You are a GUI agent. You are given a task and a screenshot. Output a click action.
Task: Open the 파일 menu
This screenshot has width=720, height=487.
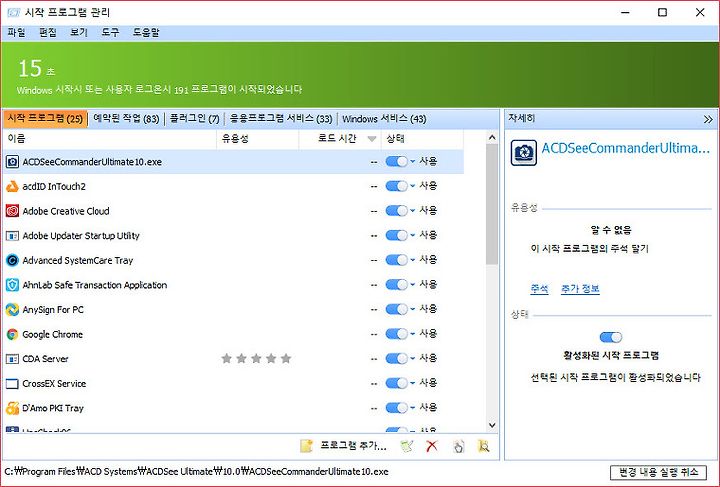tap(17, 33)
